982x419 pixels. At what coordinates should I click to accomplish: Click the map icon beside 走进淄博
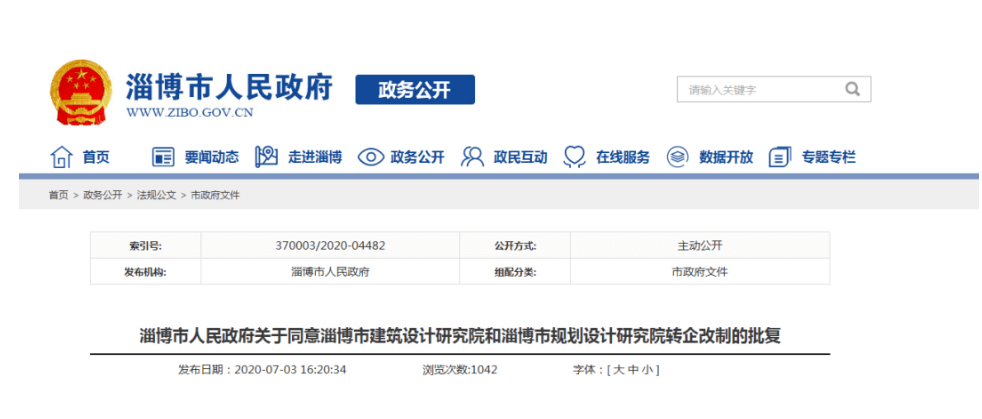pos(266,157)
